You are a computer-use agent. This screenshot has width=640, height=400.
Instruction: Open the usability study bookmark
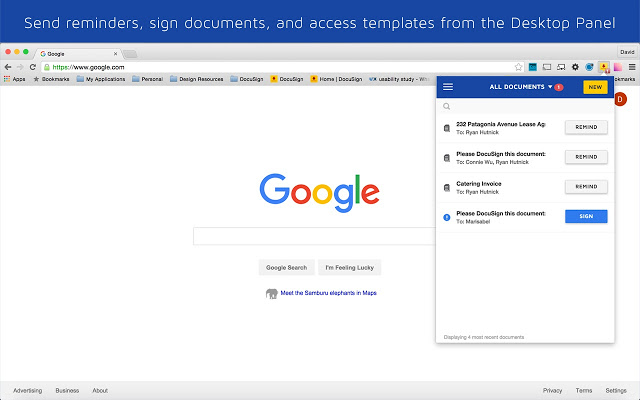click(399, 79)
